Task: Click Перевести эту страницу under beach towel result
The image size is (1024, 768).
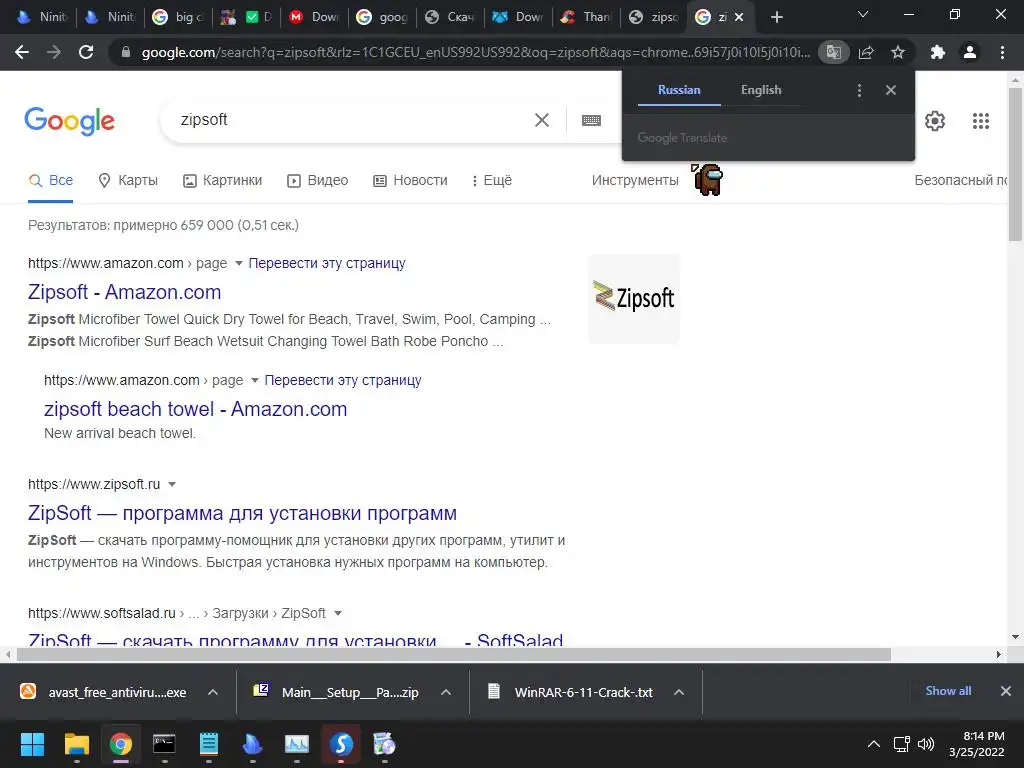Action: tap(343, 380)
